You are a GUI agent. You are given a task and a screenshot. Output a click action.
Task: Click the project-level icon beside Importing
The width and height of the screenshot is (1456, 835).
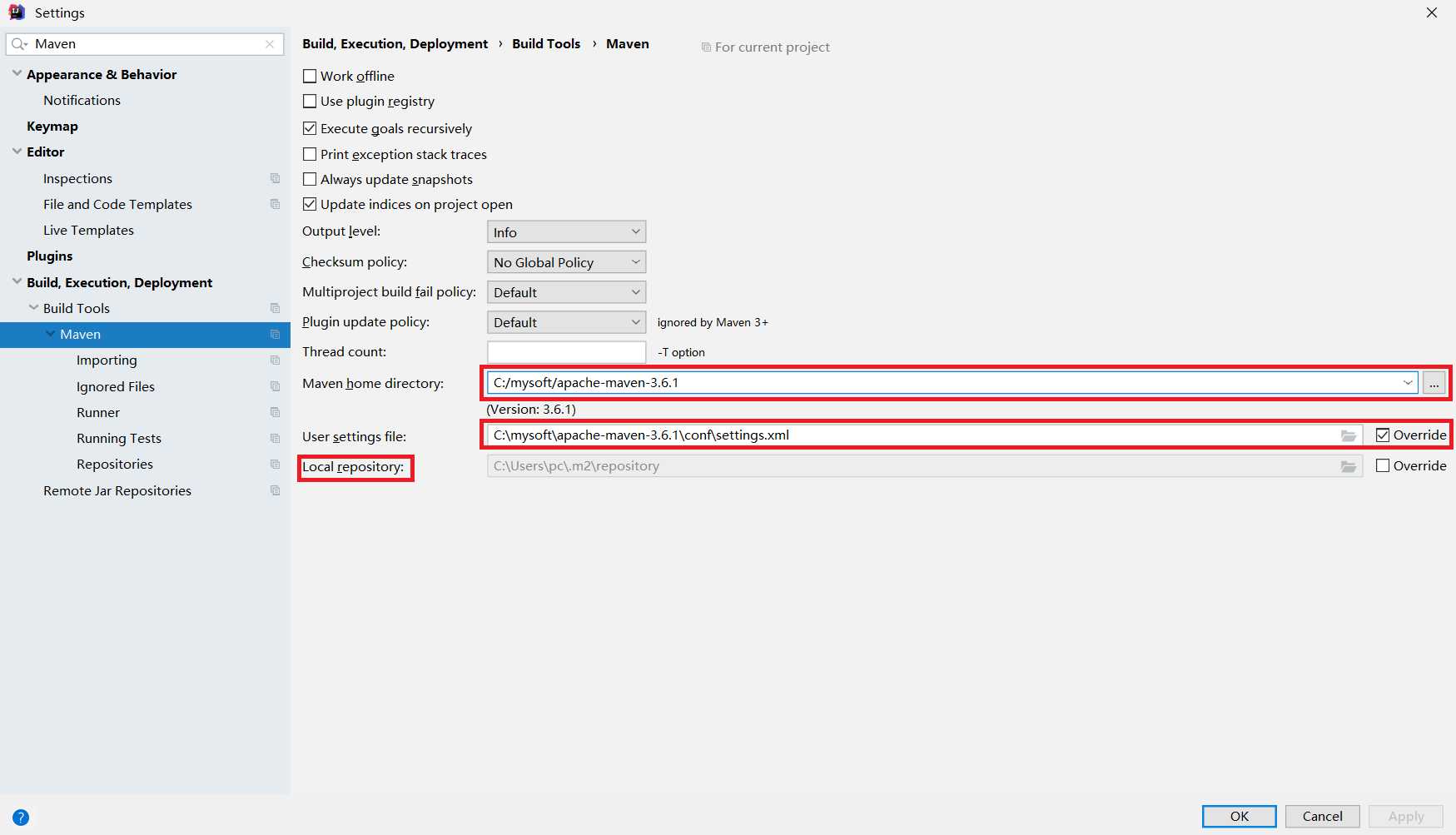pyautogui.click(x=275, y=360)
